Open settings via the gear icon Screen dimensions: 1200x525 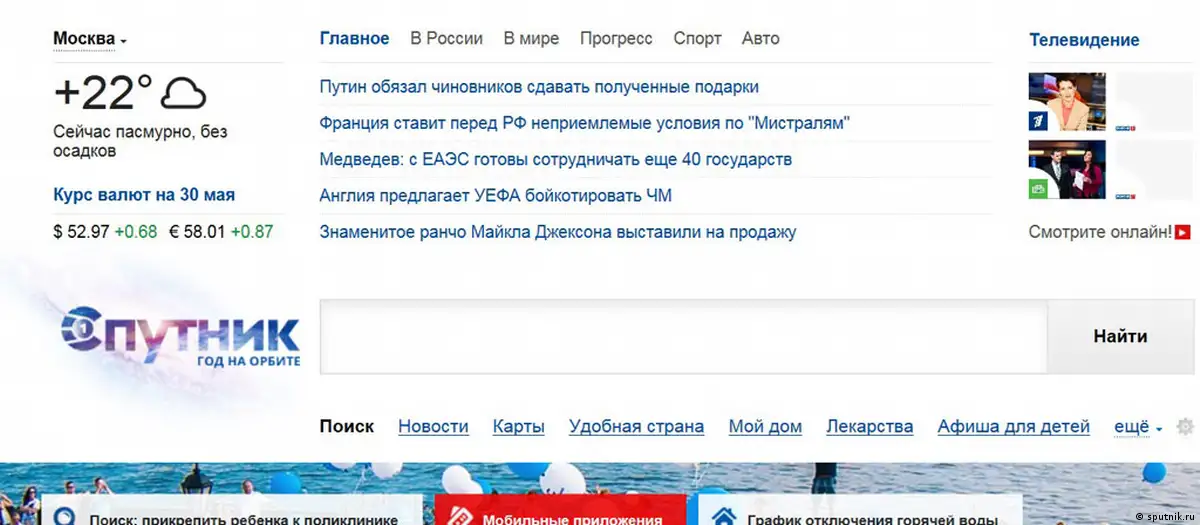[1185, 427]
